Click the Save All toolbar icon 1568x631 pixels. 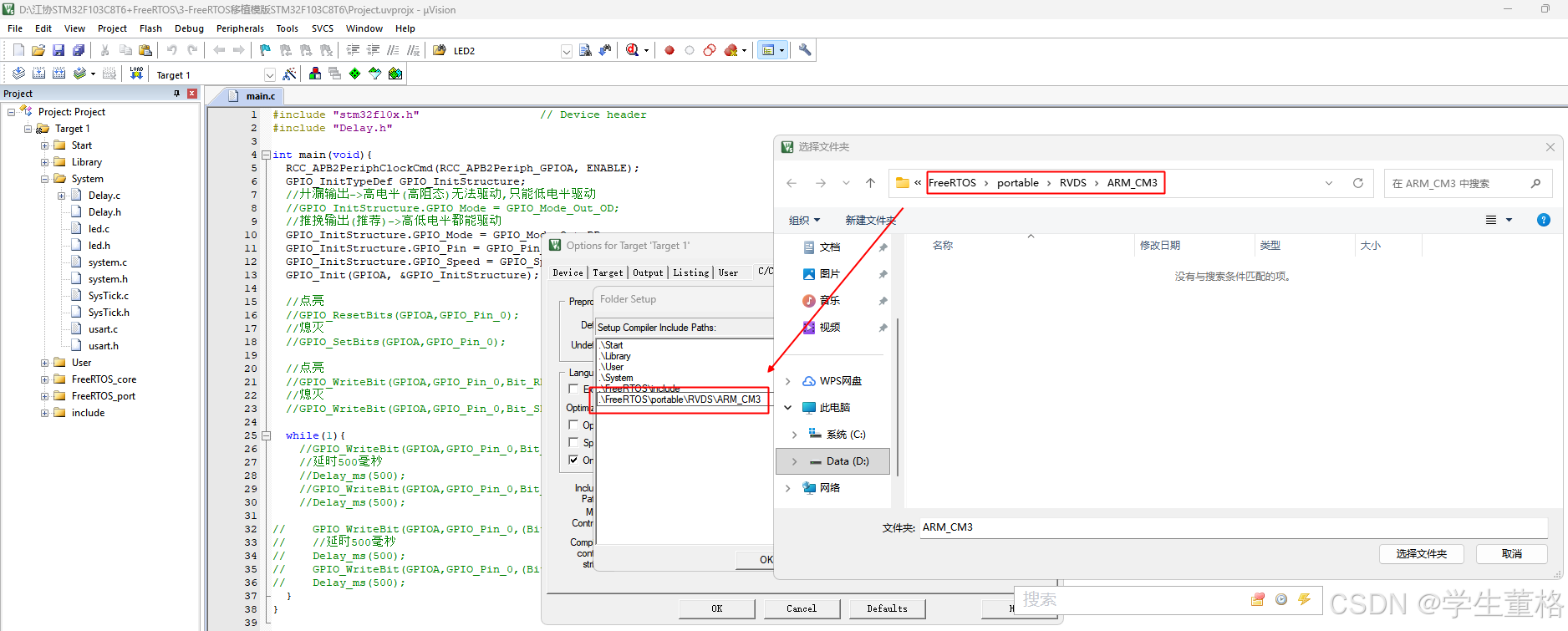click(x=79, y=50)
